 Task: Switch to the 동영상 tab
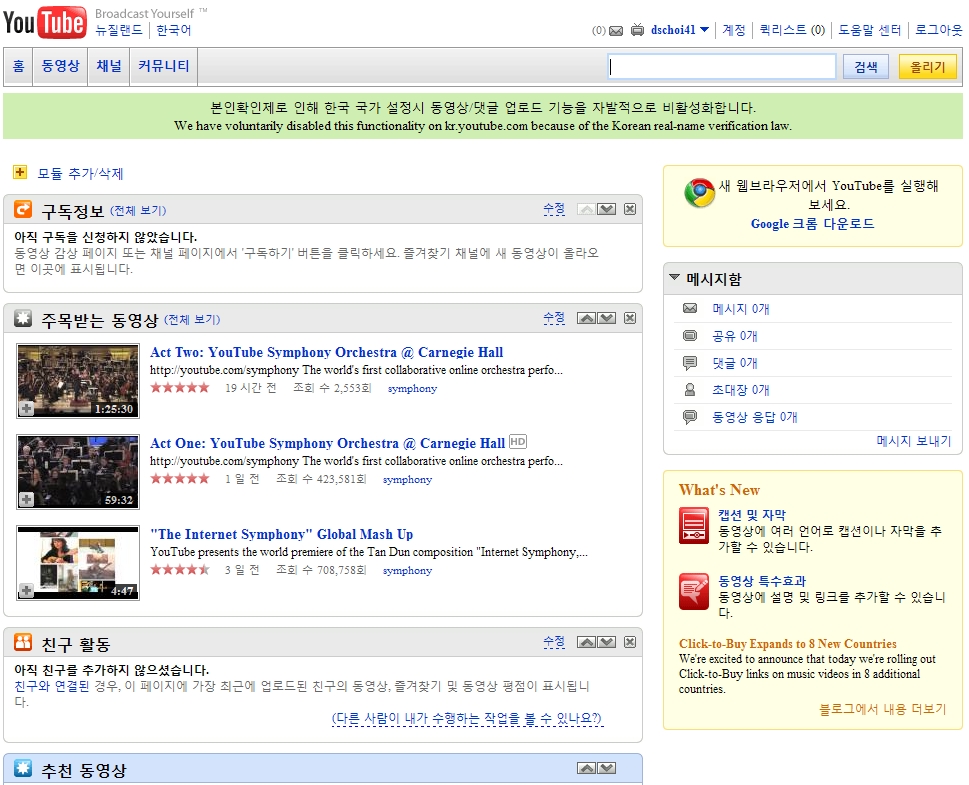(60, 66)
